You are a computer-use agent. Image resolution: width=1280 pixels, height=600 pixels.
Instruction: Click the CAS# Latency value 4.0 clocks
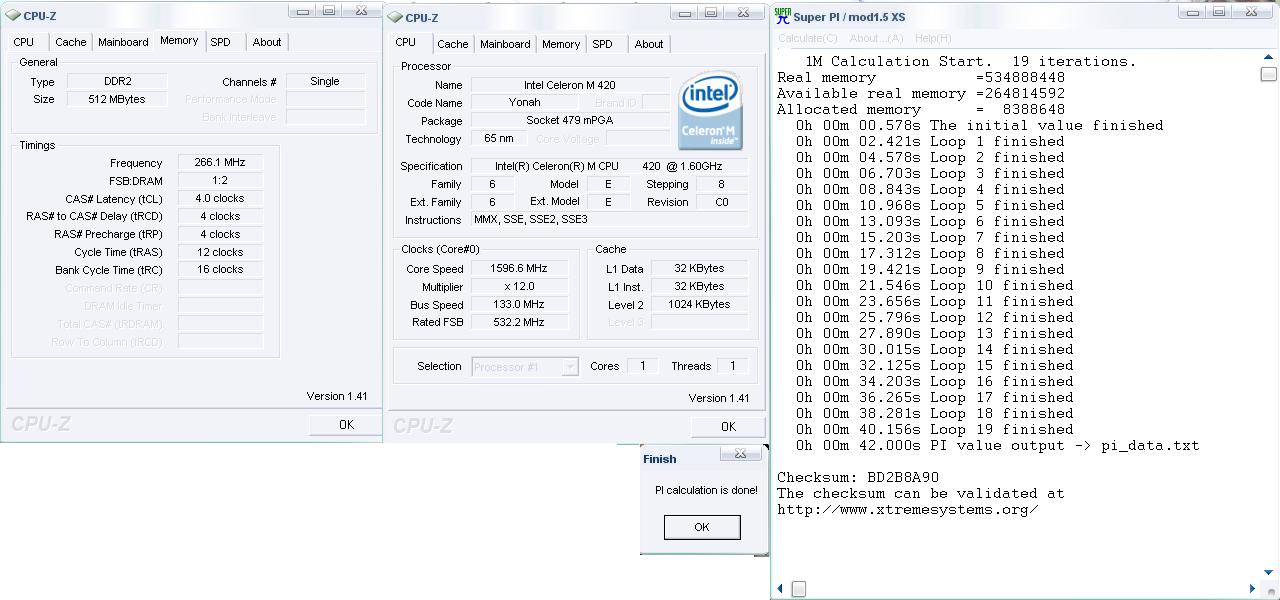pyautogui.click(x=221, y=198)
